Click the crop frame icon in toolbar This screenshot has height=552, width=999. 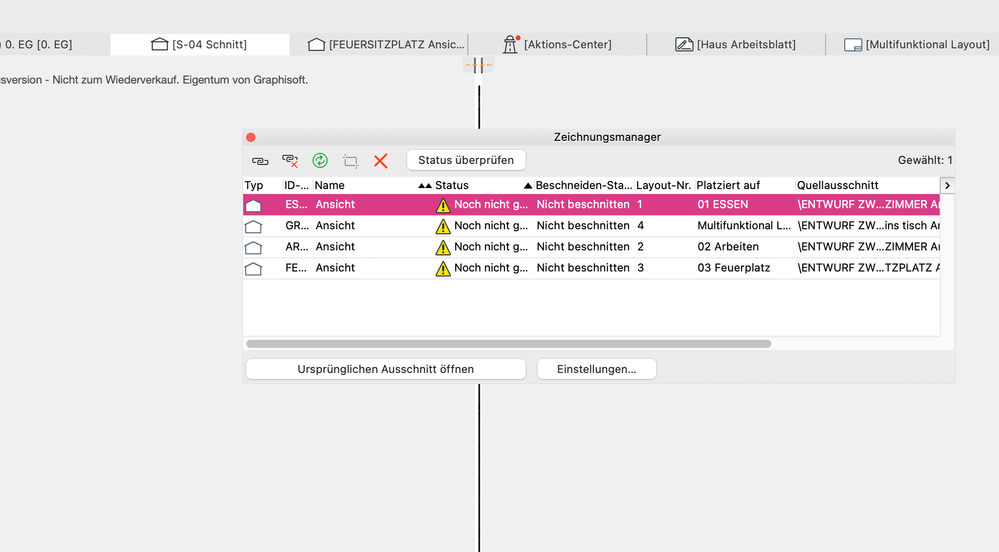pyautogui.click(x=350, y=161)
